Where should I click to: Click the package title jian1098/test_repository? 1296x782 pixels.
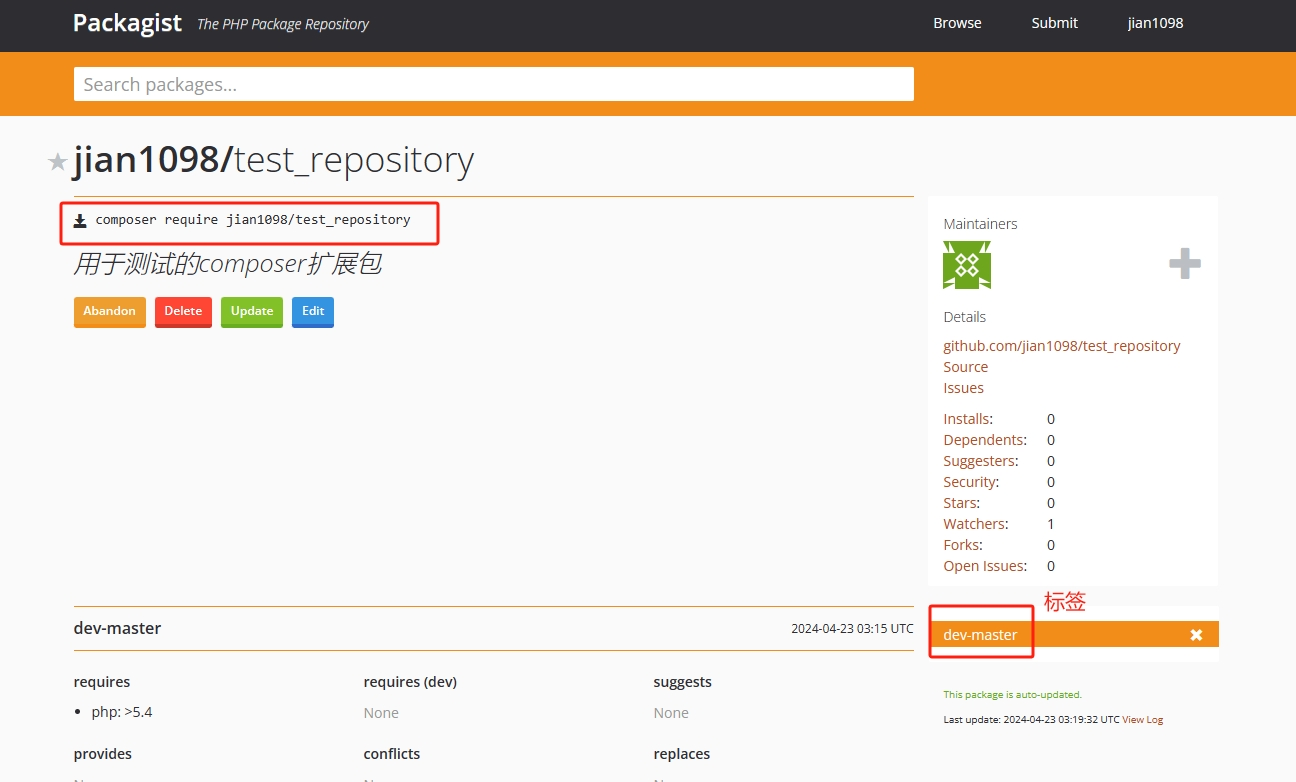pos(274,160)
